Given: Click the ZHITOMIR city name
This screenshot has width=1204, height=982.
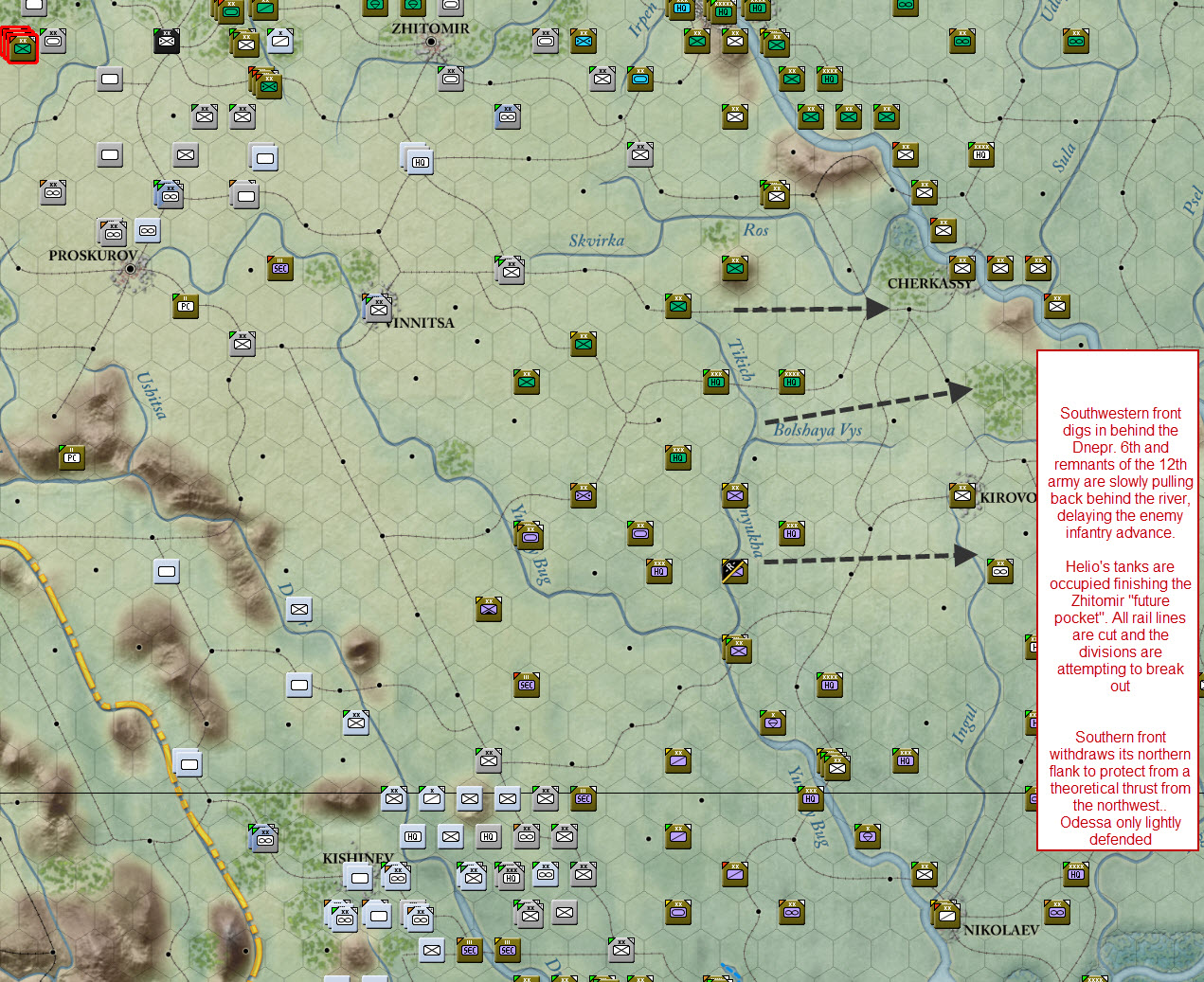Looking at the screenshot, I should [x=430, y=28].
